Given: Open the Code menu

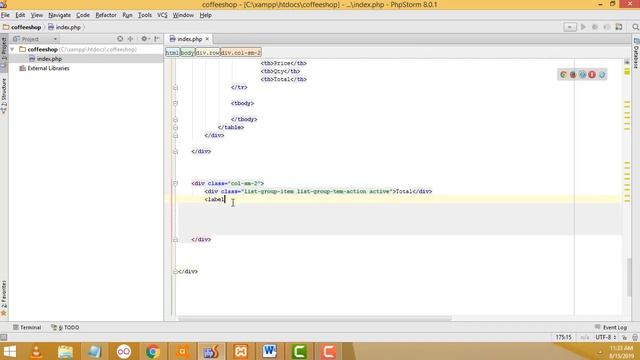Looking at the screenshot, I should [x=83, y=15].
